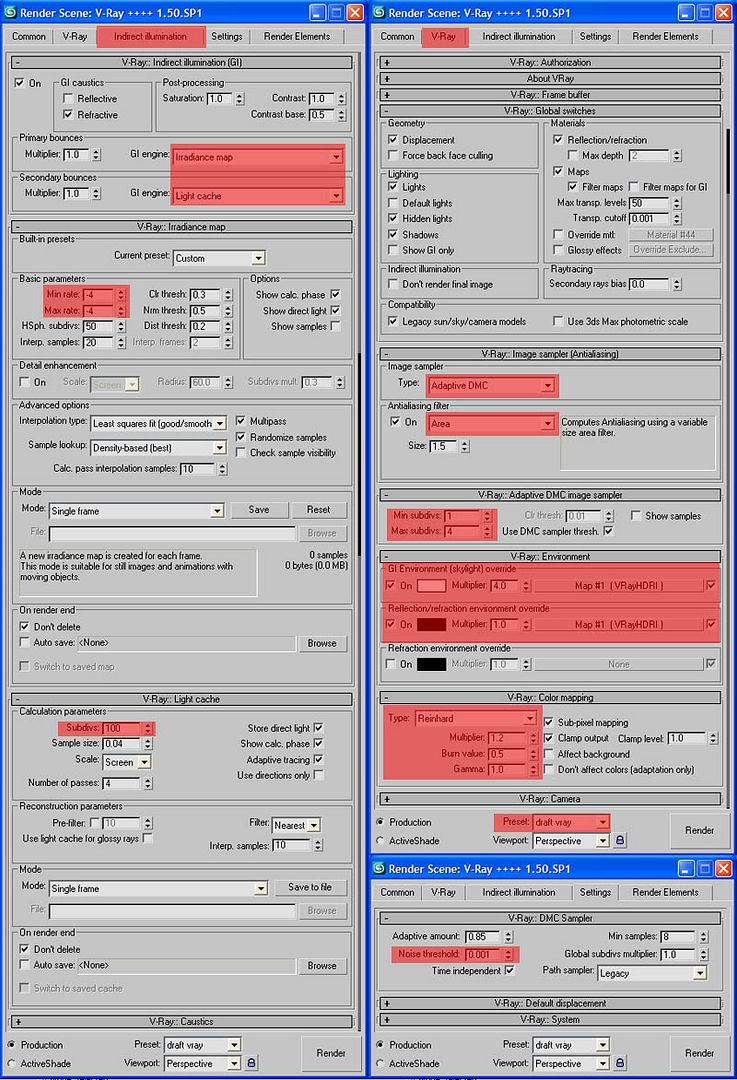Open the Settings tab in the Indirect illumination window
The image size is (737, 1080).
pos(227,37)
